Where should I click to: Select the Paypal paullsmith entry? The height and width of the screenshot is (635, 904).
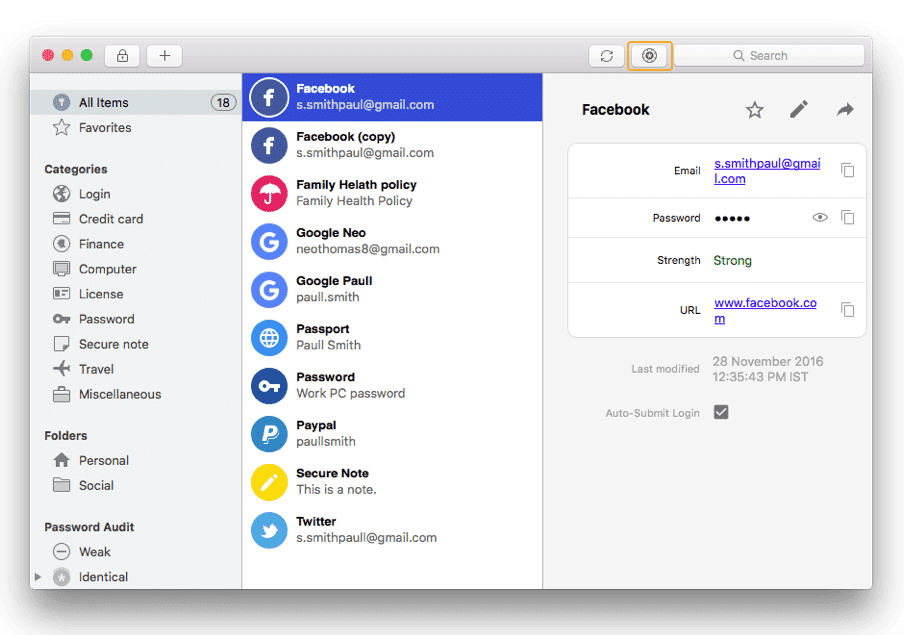[392, 433]
